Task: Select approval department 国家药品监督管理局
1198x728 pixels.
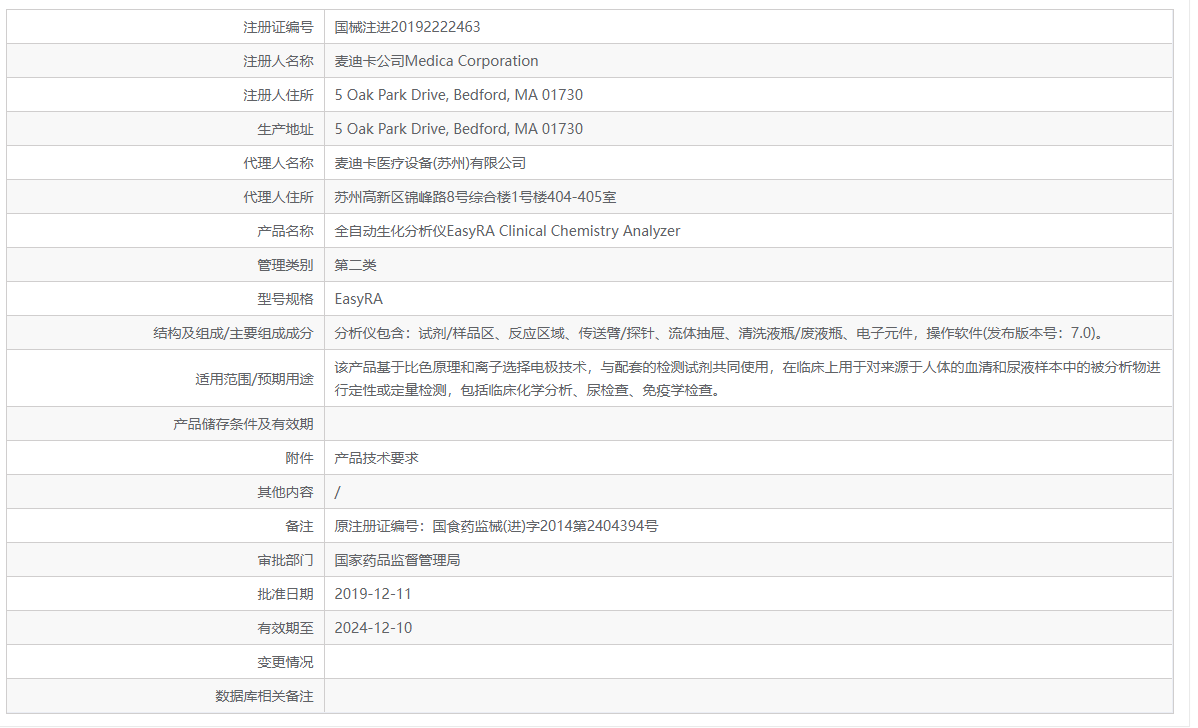Action: tap(397, 560)
